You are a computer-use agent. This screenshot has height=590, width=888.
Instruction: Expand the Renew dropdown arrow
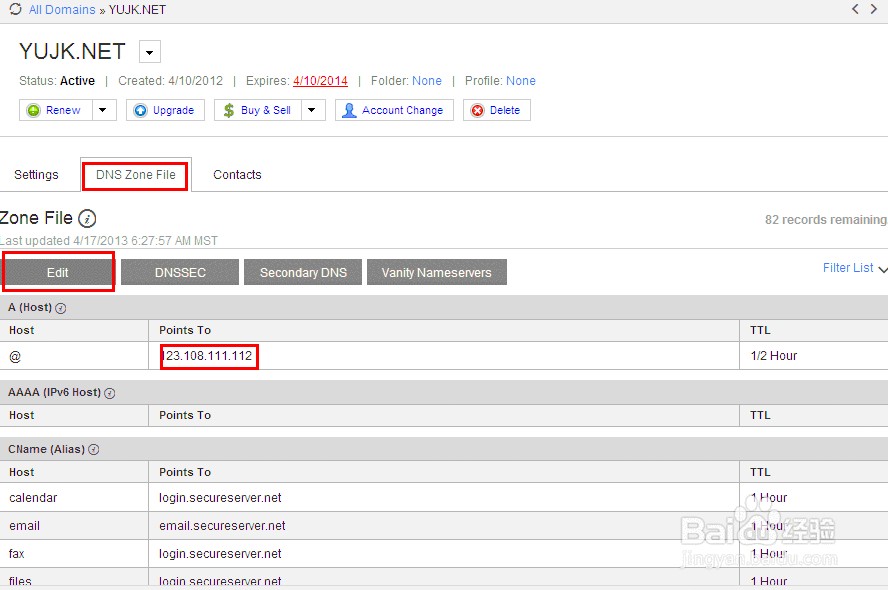click(103, 110)
